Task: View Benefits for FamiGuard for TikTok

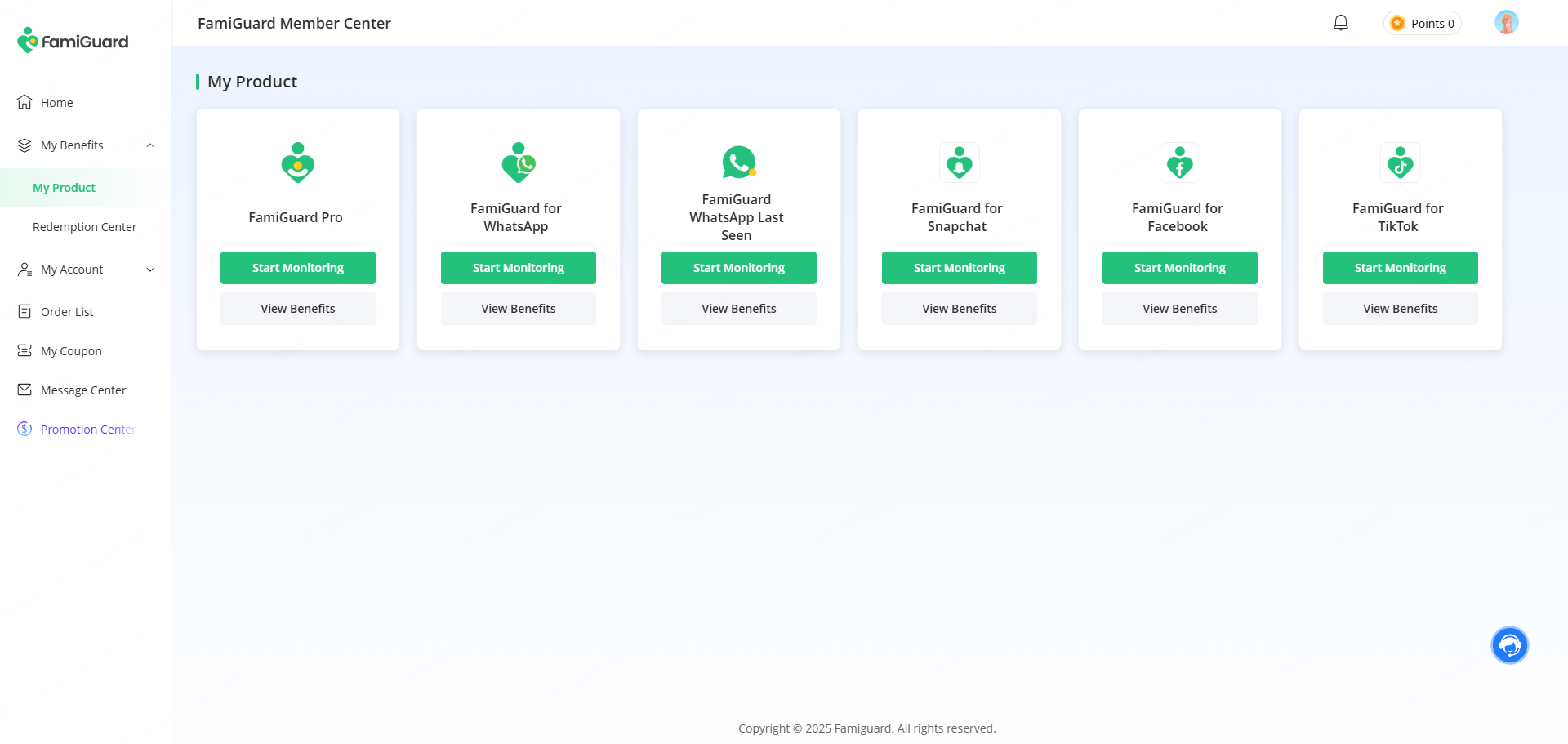Action: coord(1400,309)
